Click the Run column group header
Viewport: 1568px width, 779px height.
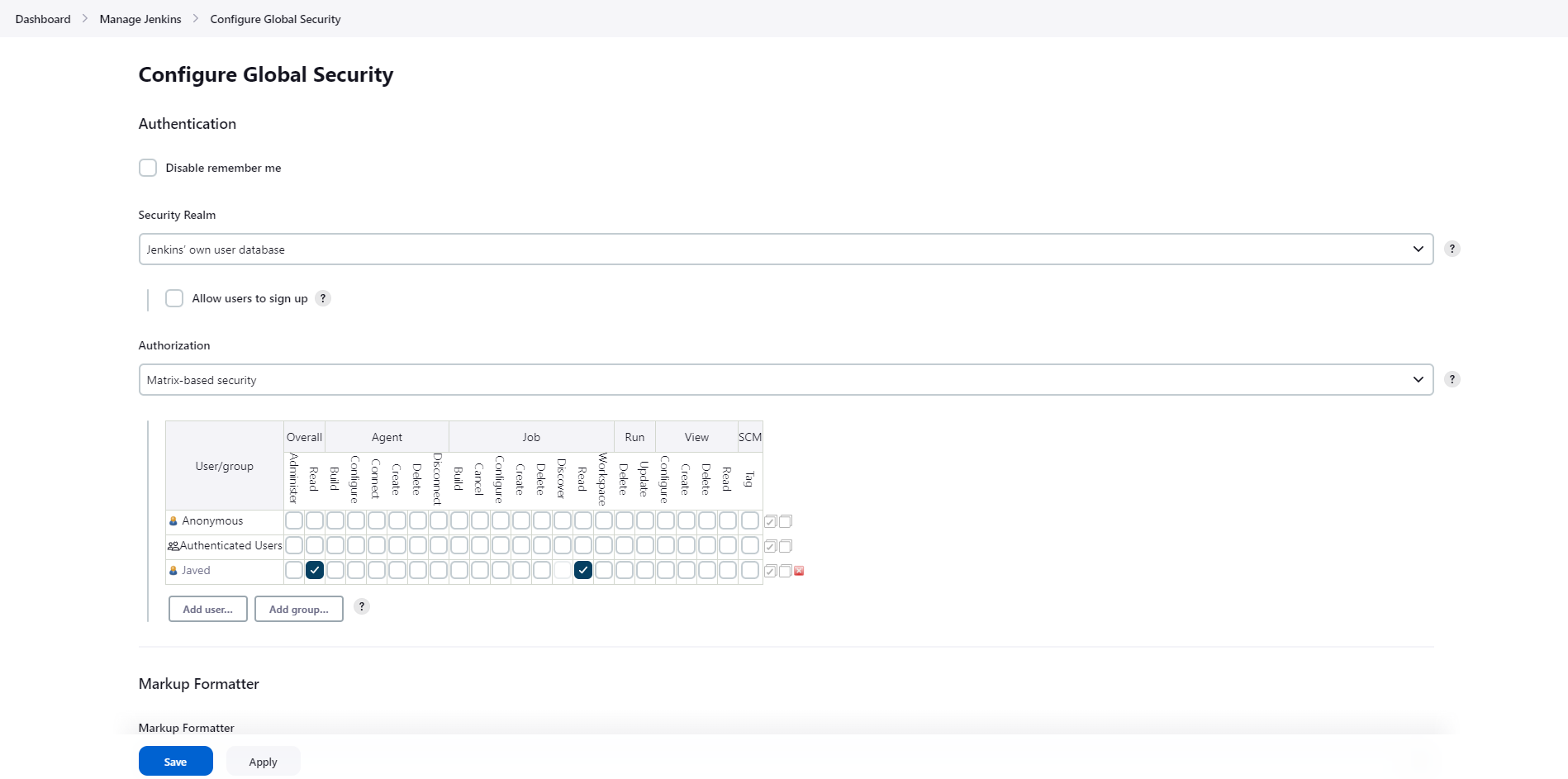tap(634, 437)
